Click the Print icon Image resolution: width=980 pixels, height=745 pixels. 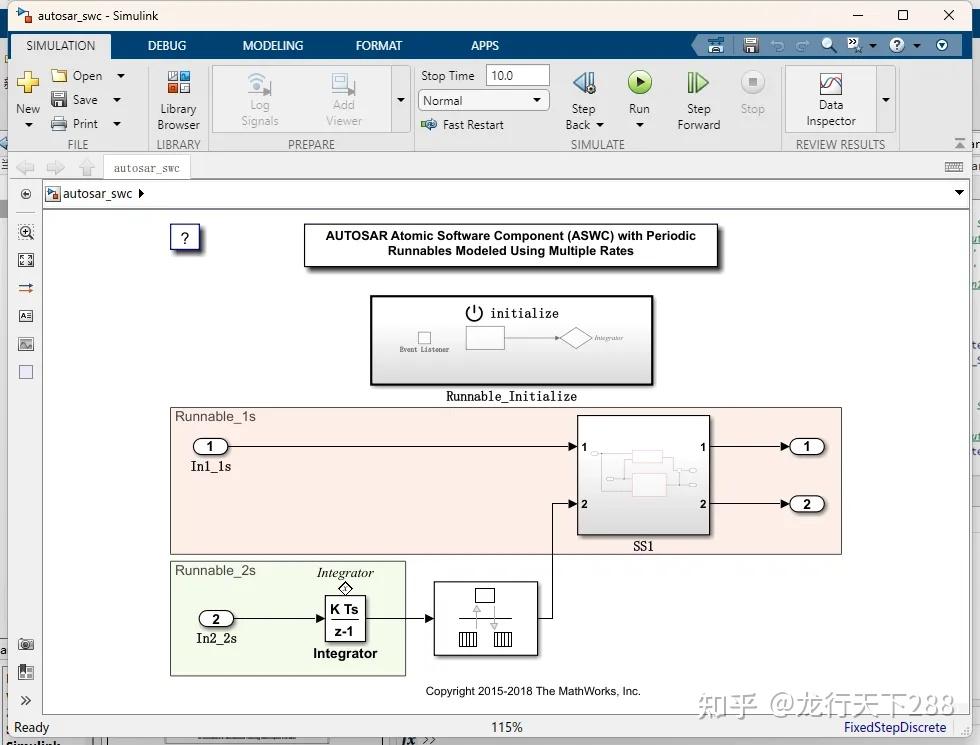pos(59,124)
